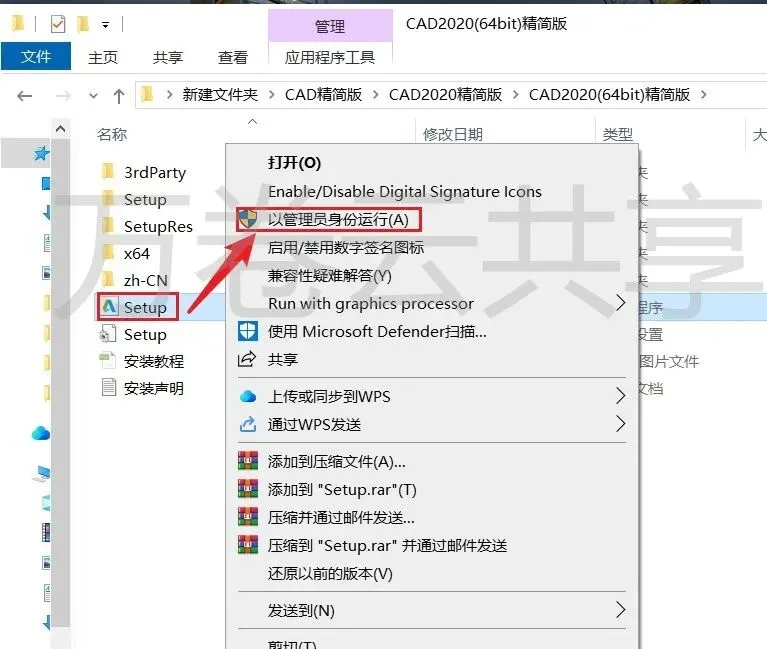This screenshot has width=767, height=649.
Task: Expand chevron after CAD2020精简版 breadcrumb
Action: 516,94
